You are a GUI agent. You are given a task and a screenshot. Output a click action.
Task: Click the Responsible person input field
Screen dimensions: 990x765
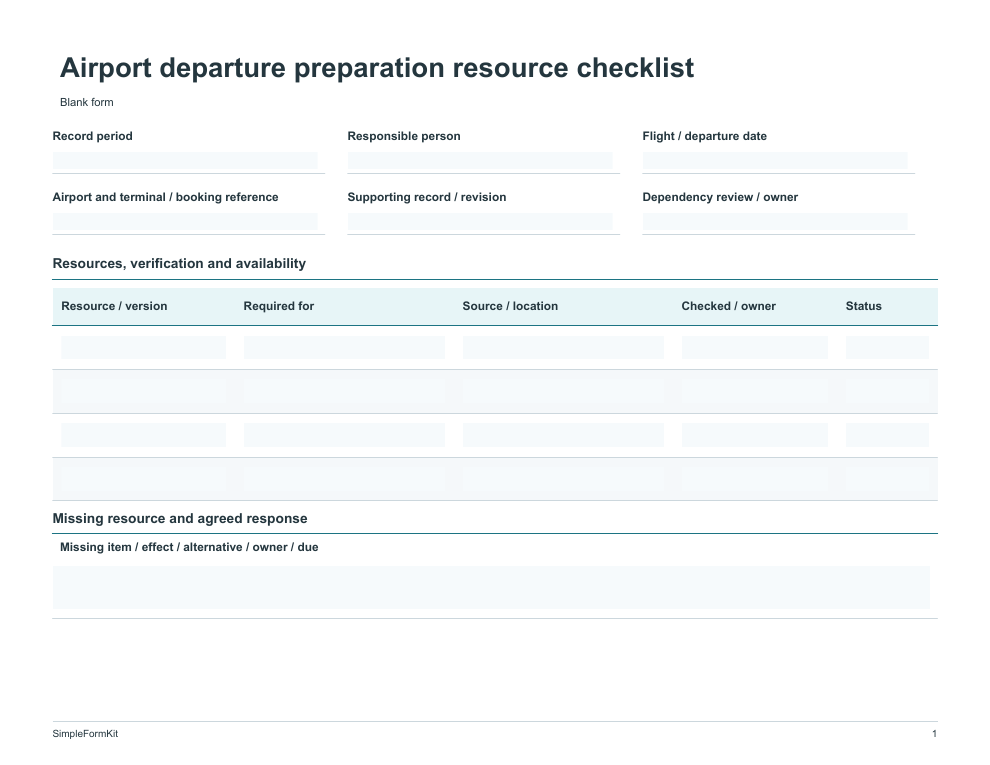(x=480, y=160)
